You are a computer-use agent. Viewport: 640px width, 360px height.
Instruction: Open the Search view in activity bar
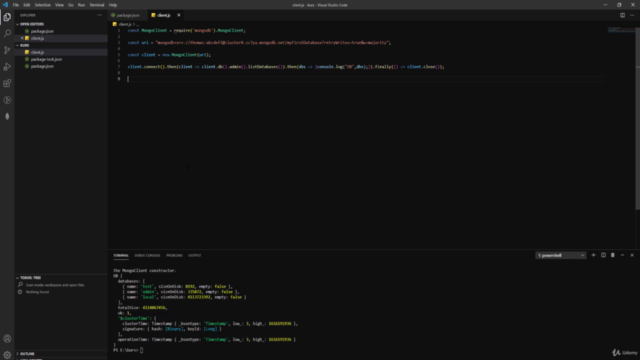tap(7, 33)
